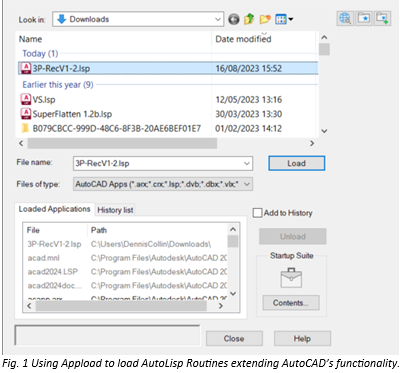Click the C:\Users\DennisCollin\Downloads\ path cell
This screenshot has width=400, height=373.
[x=151, y=244]
